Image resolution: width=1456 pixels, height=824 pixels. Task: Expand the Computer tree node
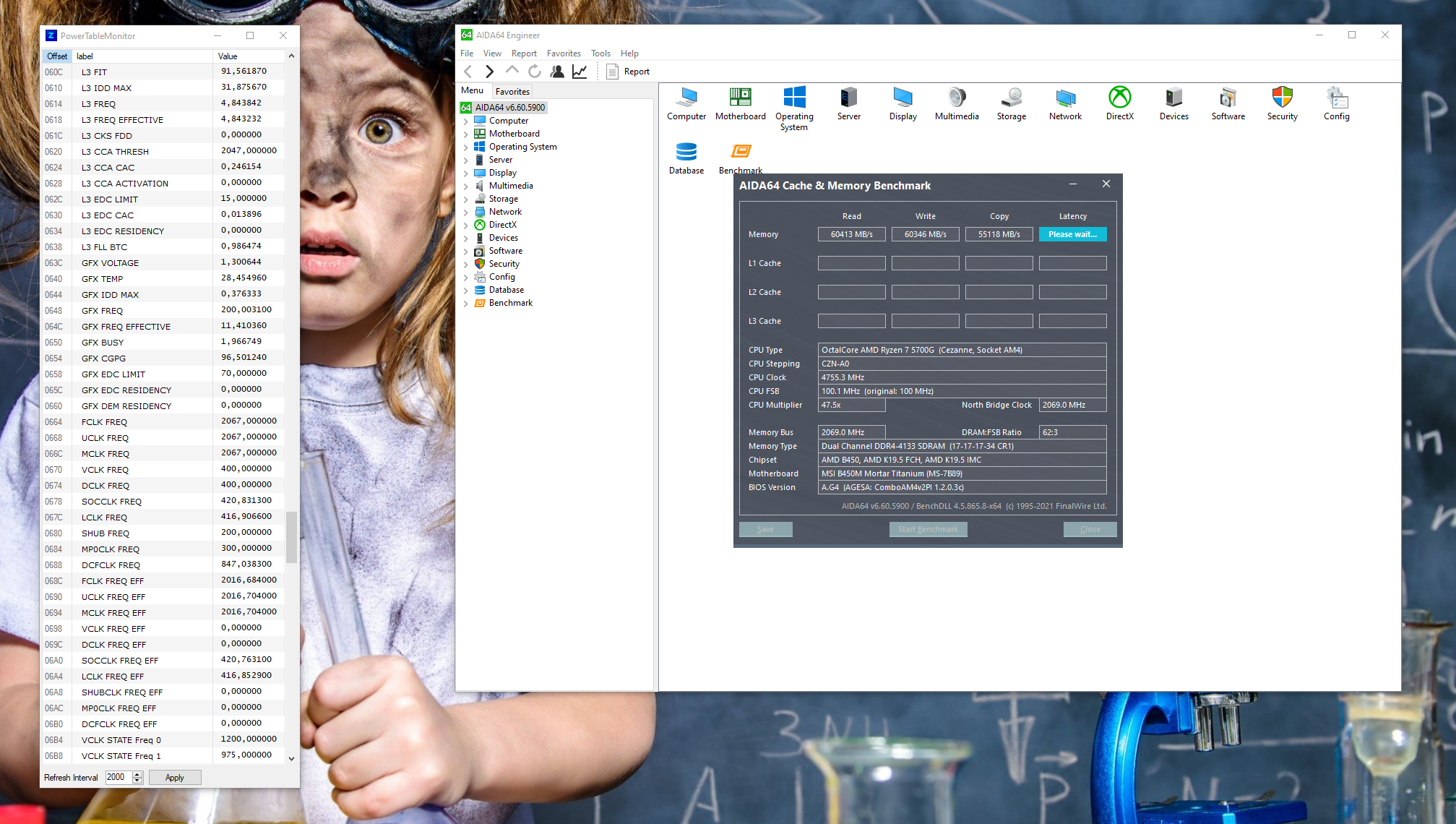466,121
